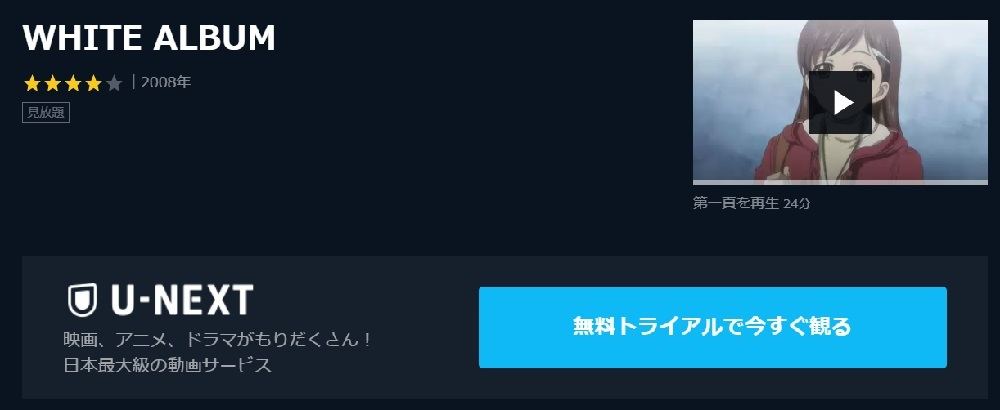Start the 無料トライアルで今すぐ観る button

click(x=712, y=327)
